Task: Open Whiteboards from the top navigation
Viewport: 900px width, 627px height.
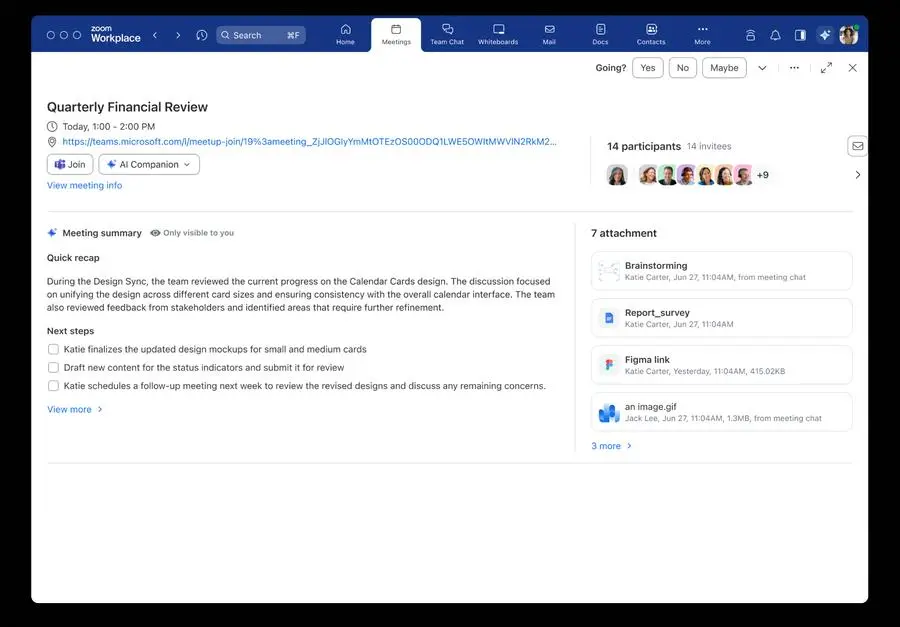Action: [498, 35]
